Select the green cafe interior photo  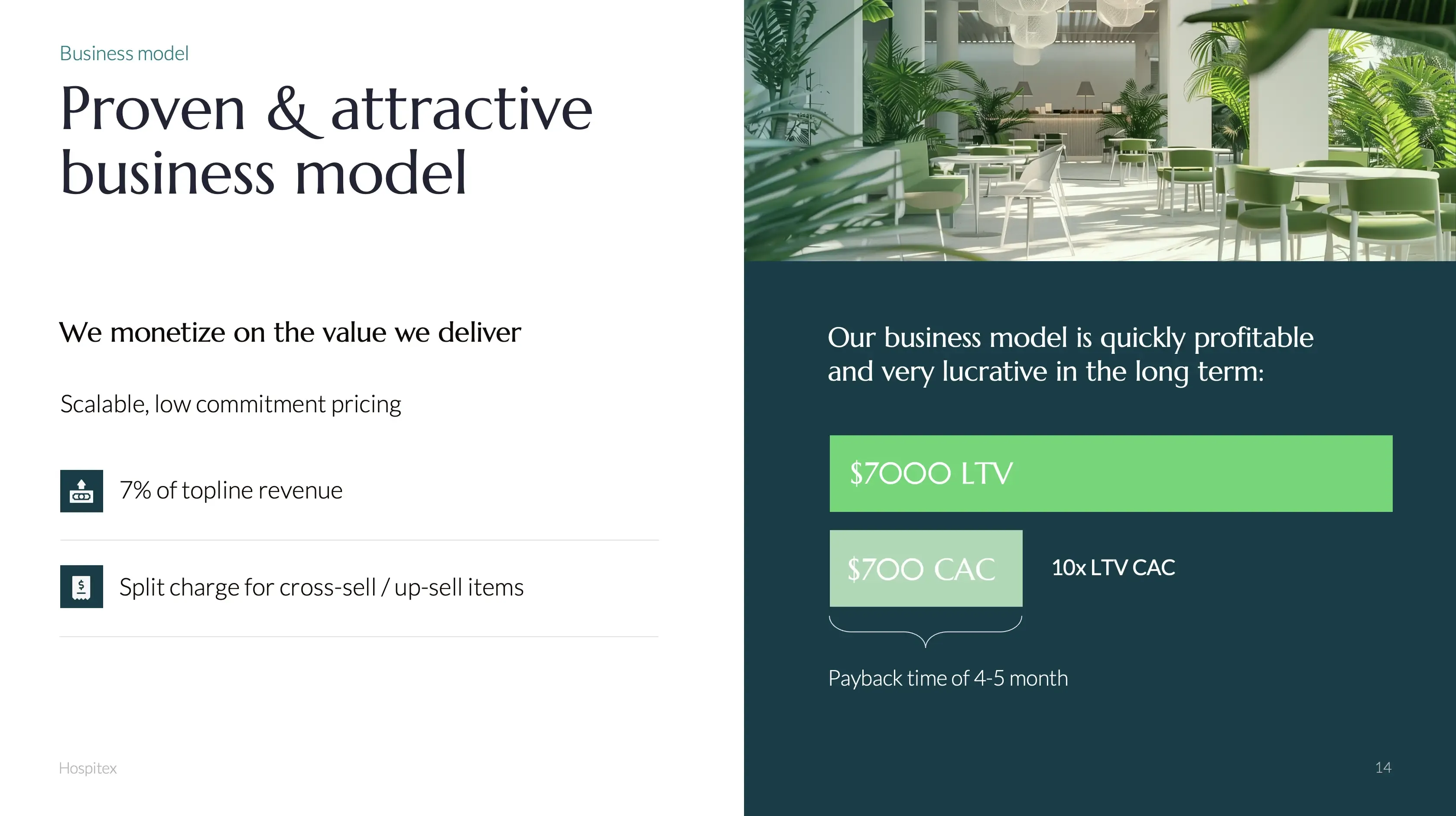(1099, 130)
